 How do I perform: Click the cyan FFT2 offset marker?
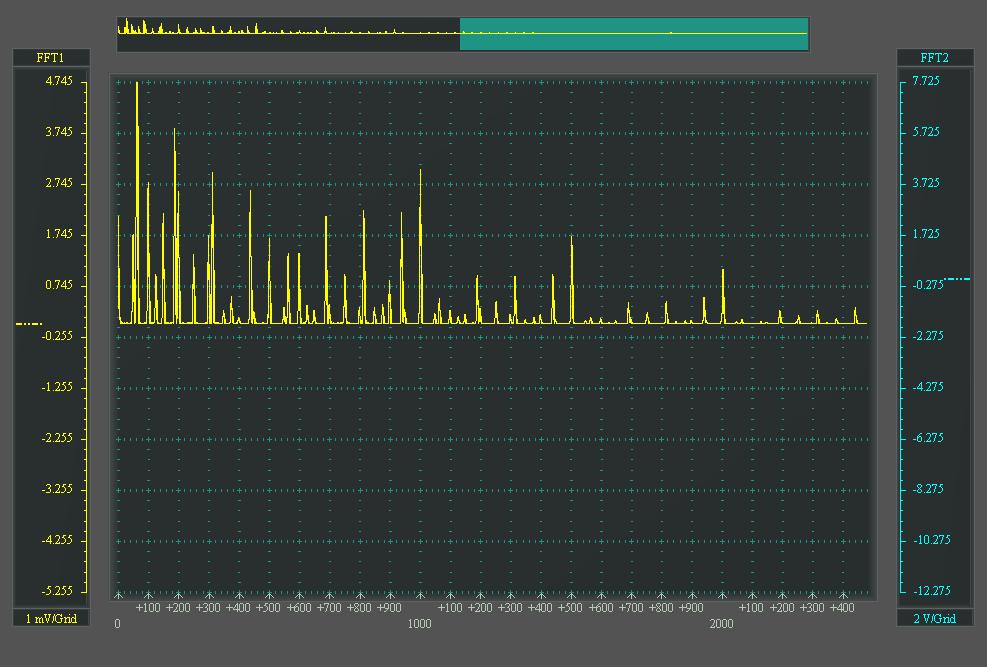coord(956,279)
